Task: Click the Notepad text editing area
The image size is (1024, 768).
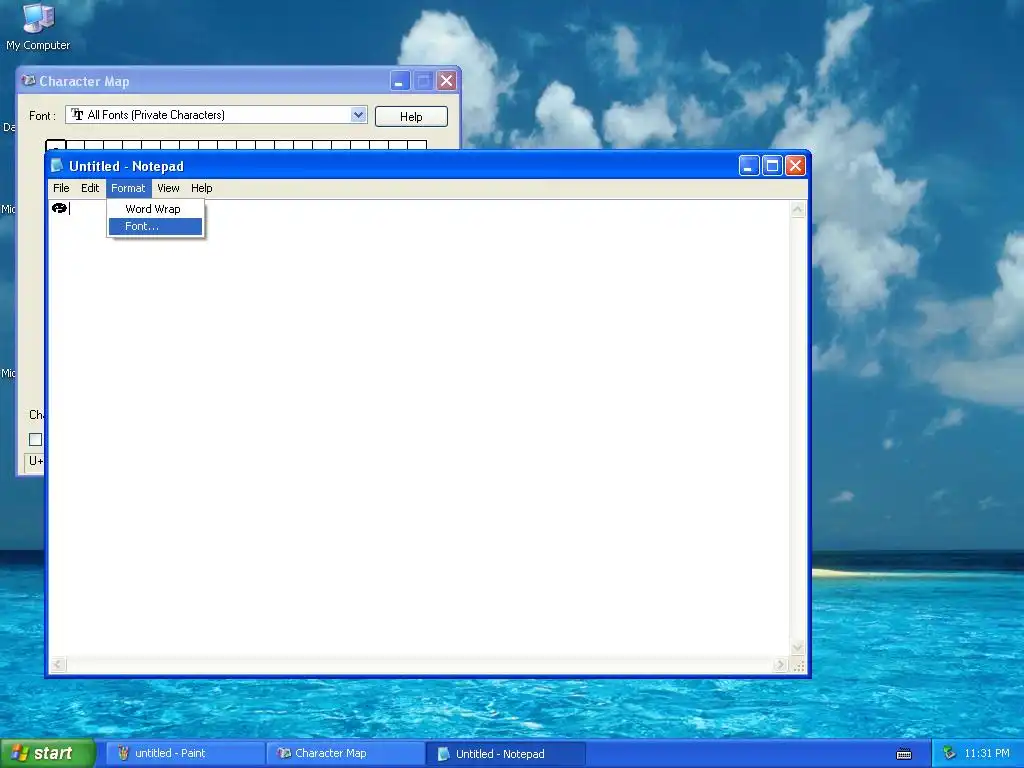Action: (x=419, y=428)
